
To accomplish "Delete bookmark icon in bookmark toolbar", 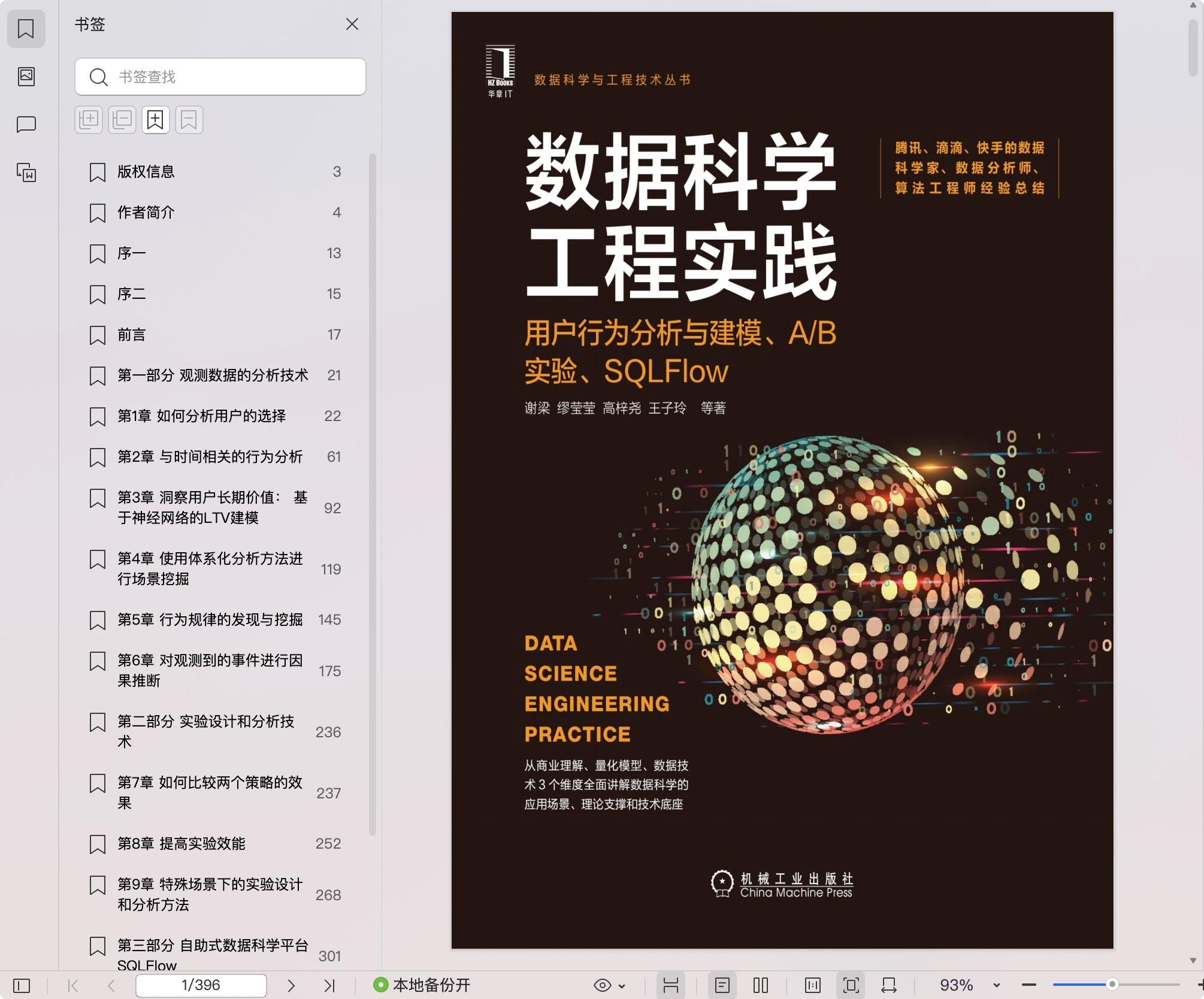I will click(189, 120).
